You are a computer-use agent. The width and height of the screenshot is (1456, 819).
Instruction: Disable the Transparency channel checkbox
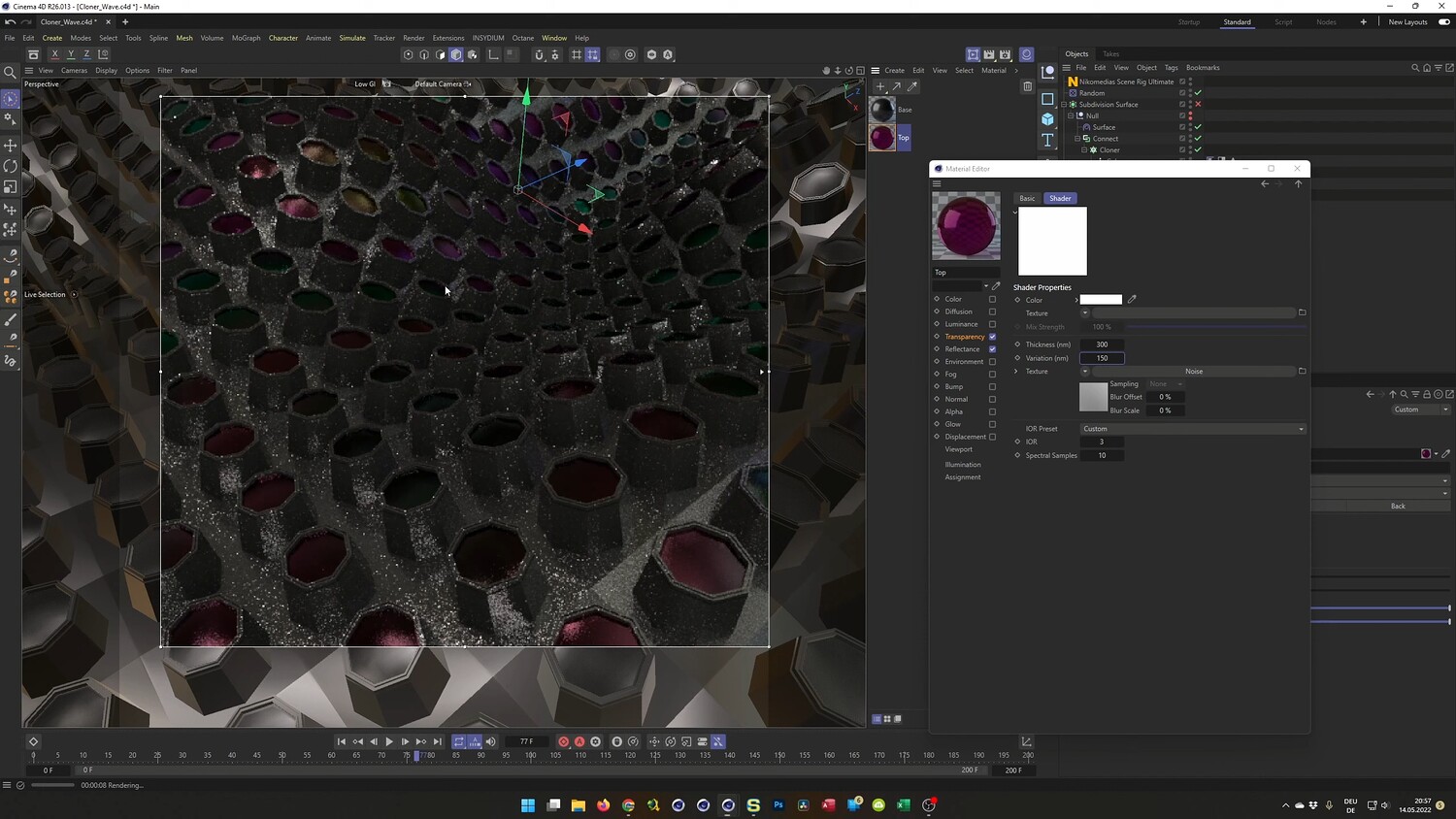(x=992, y=337)
